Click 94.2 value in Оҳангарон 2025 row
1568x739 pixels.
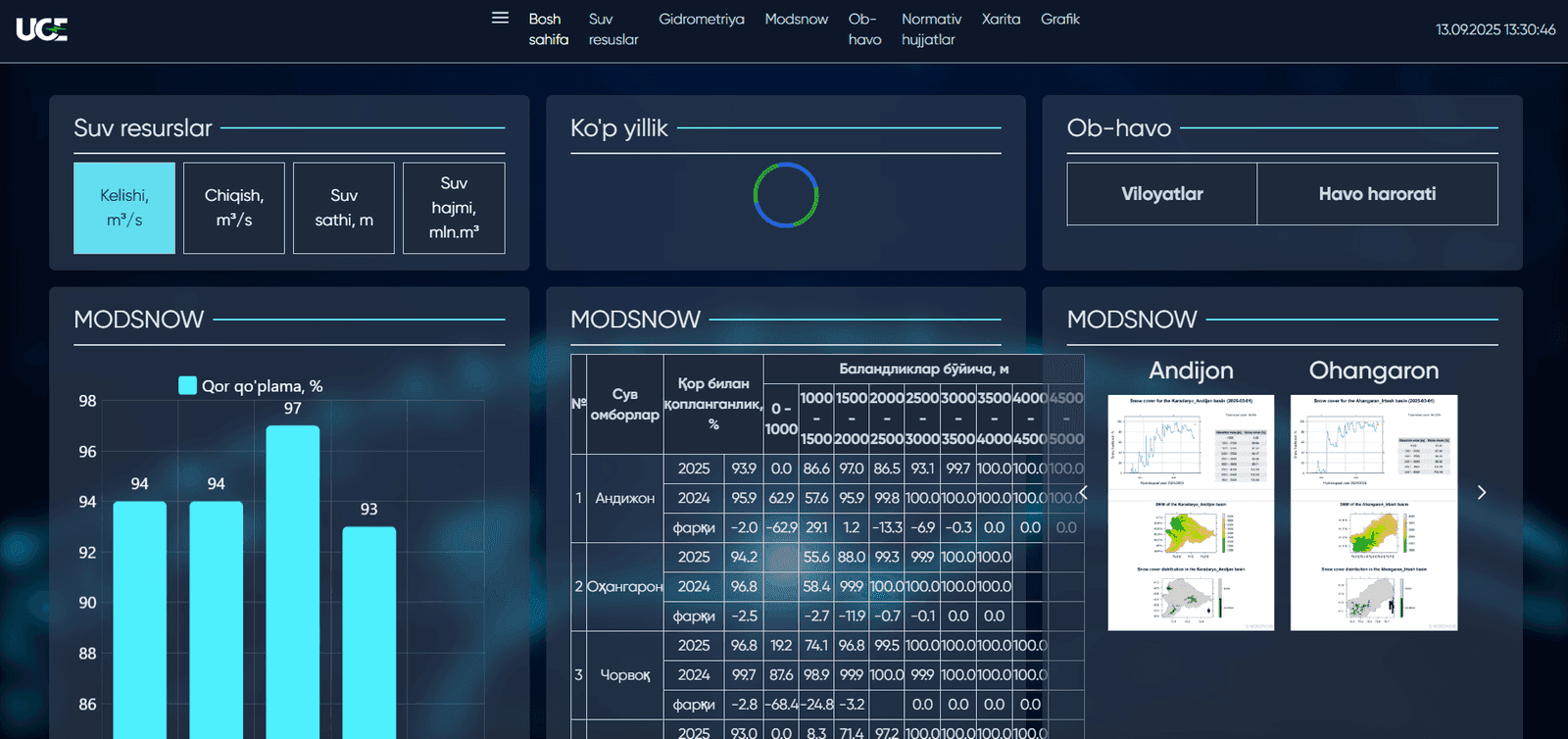(744, 558)
